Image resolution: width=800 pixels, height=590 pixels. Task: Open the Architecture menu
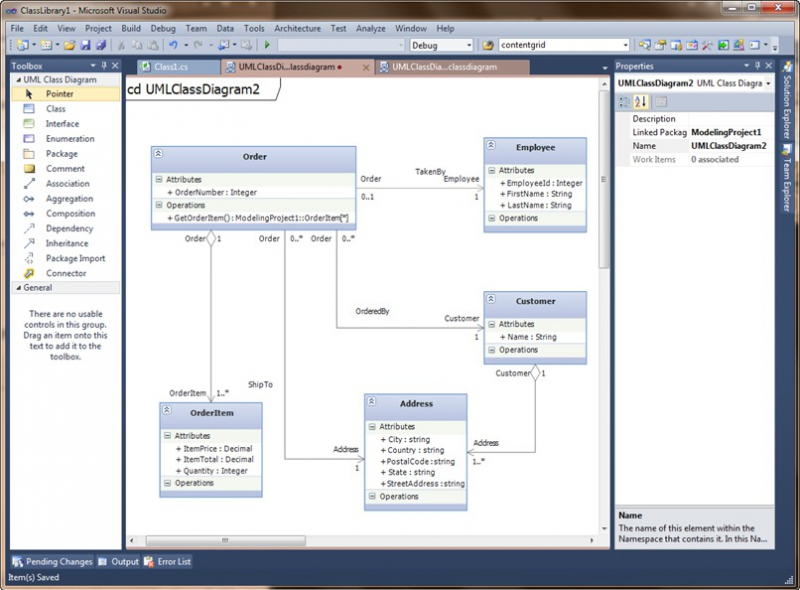pos(297,28)
